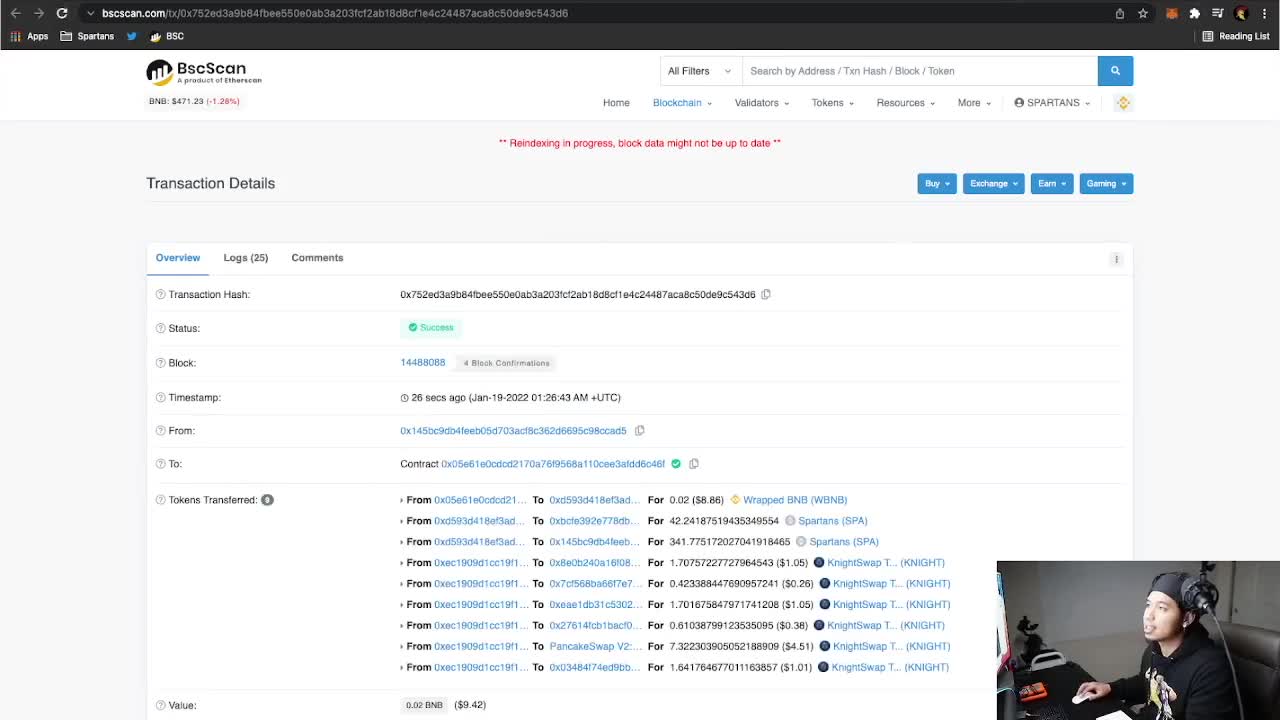Click the verified contract green check icon
This screenshot has width=1280, height=720.
point(676,464)
